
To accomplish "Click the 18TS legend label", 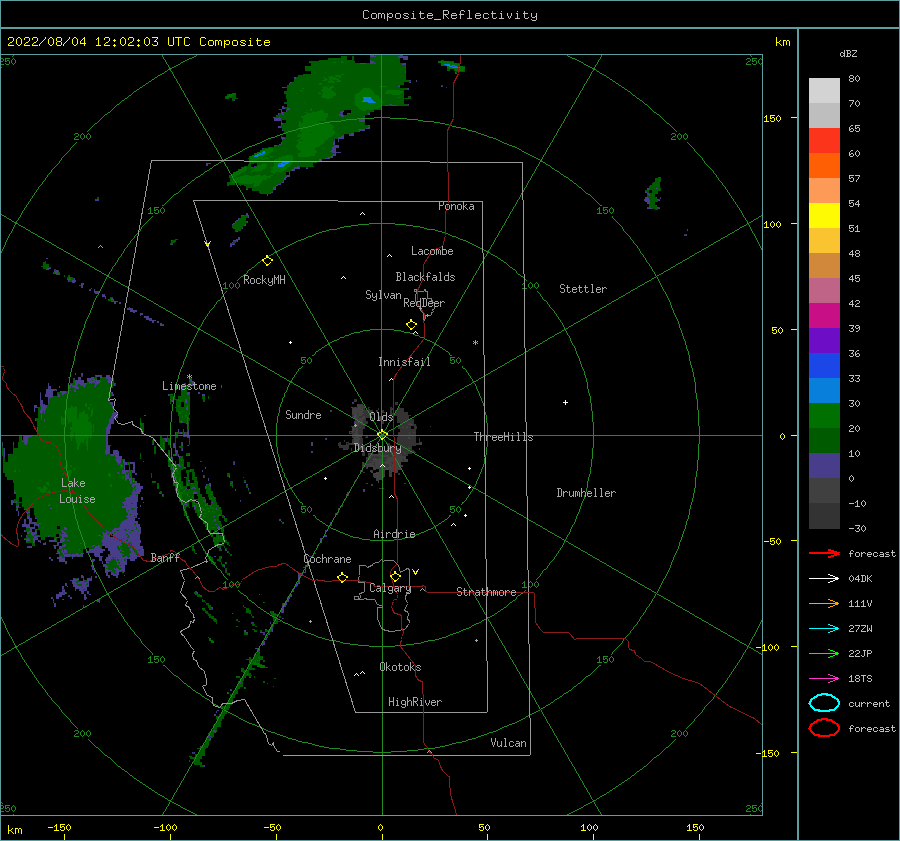I will pos(860,679).
